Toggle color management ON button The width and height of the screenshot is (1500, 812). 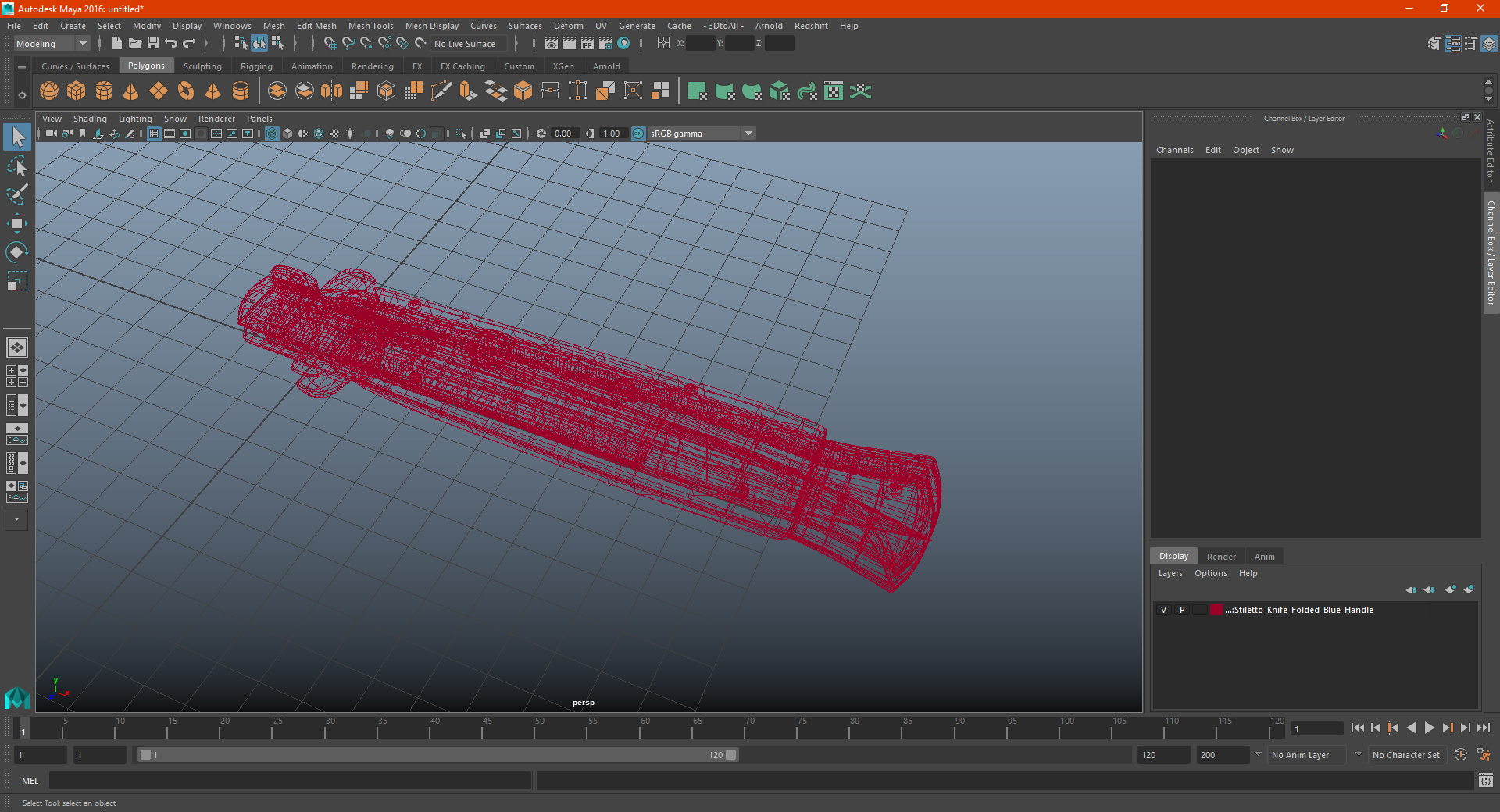(638, 134)
